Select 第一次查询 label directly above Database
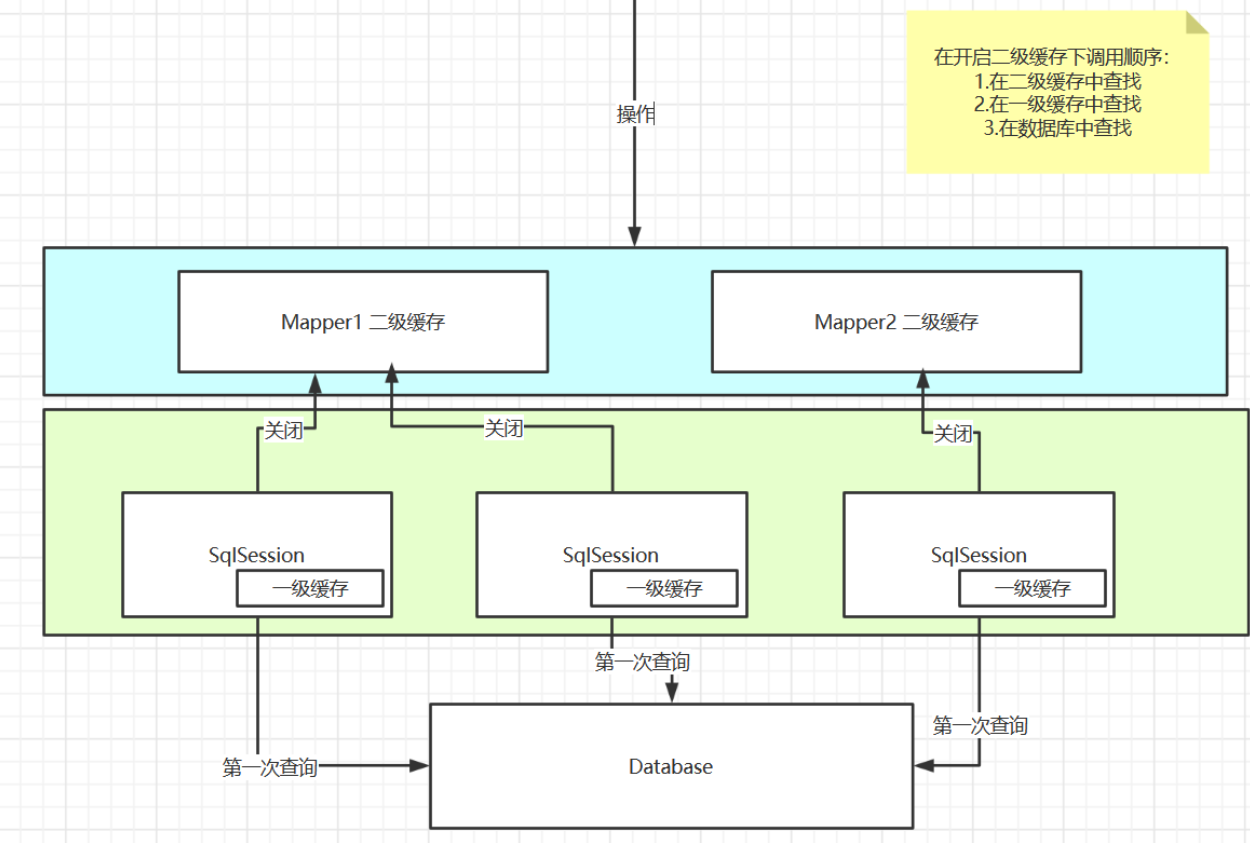The image size is (1250, 843). tap(642, 661)
